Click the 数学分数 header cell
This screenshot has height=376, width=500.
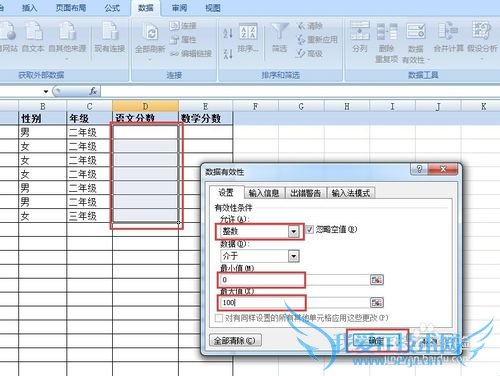pos(205,118)
